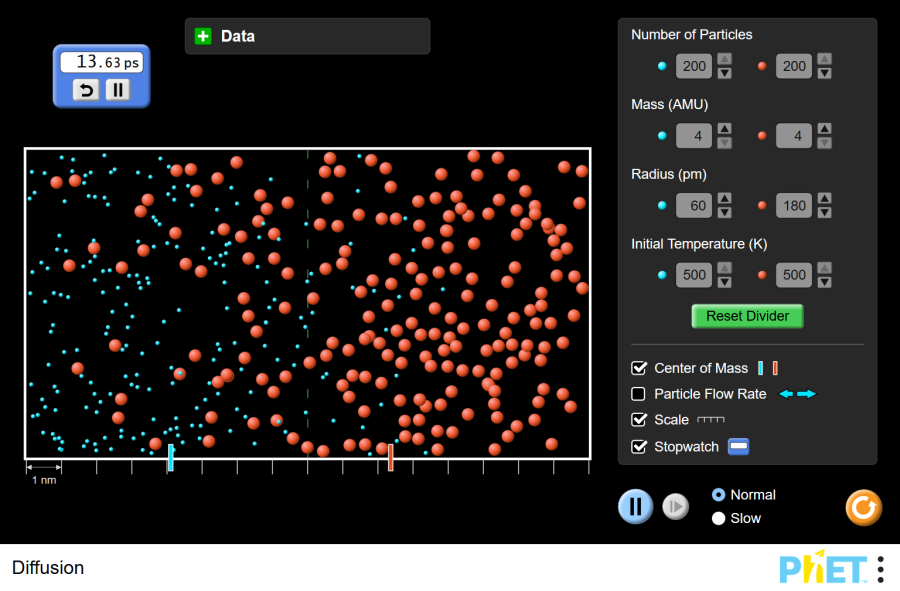
Task: Click the Diffusion screen title
Action: [x=48, y=567]
